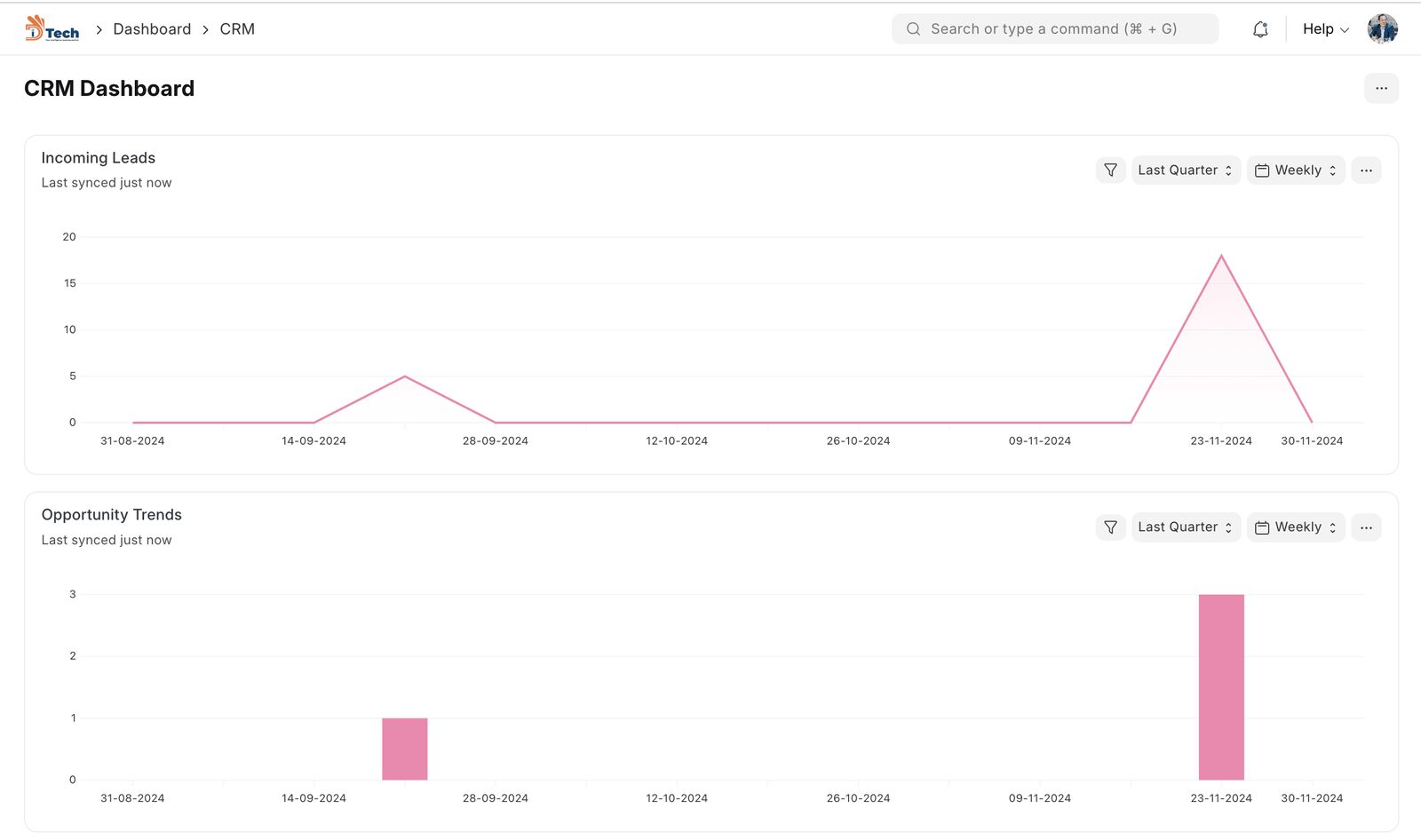Screen dimensions: 1421x840
Task: Click the small peak on the Incoming Leads line
Action: (x=405, y=376)
